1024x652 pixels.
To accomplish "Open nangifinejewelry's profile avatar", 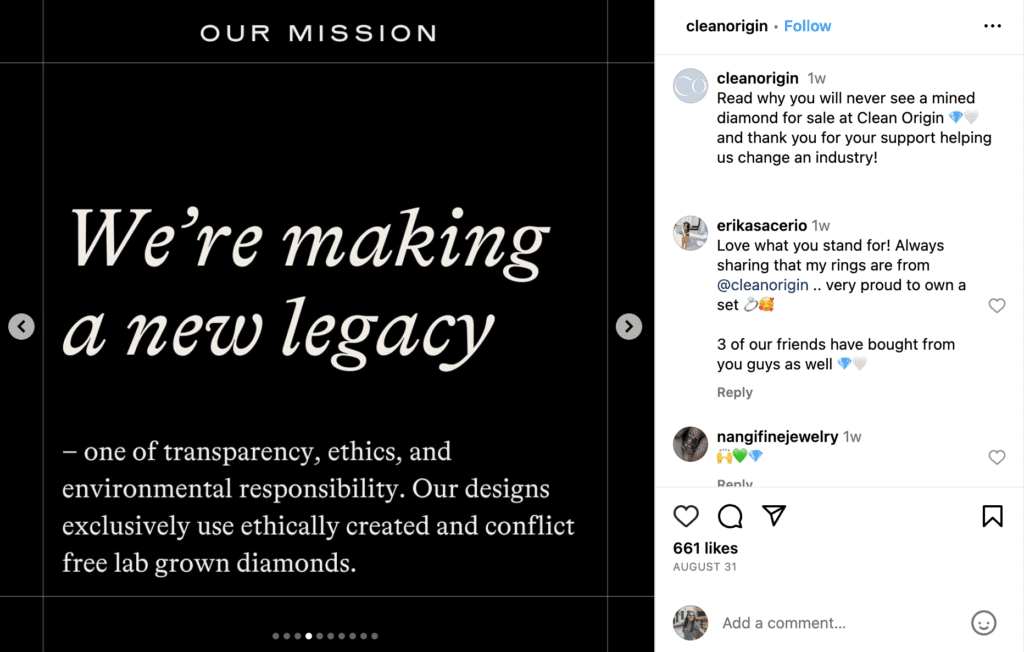I will click(x=690, y=444).
